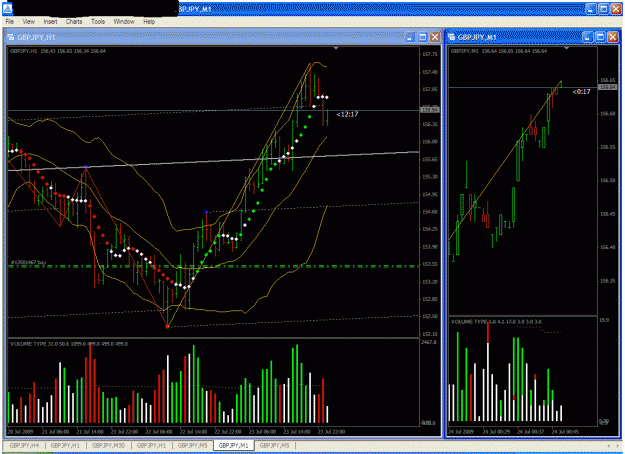The width and height of the screenshot is (625, 454).
Task: Click the 19.9 volume scale label
Action: 604,320
